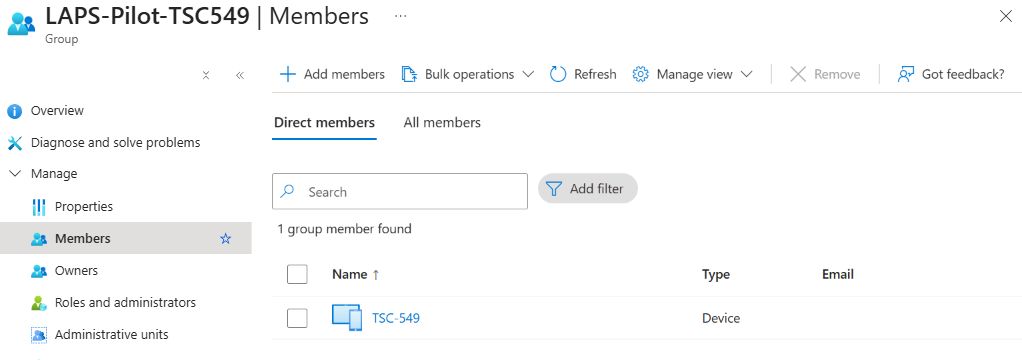This screenshot has height=360, width=1022.
Task: Open Manage view dropdown
Action: [x=693, y=74]
